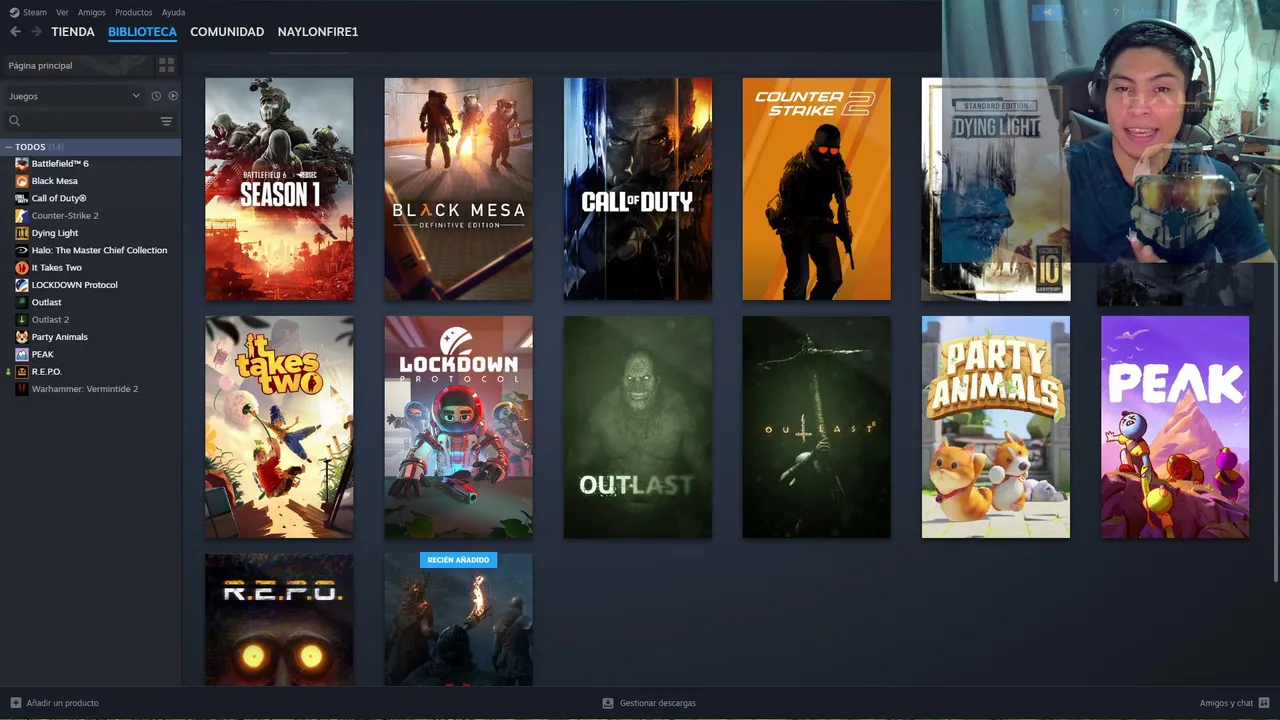Image resolution: width=1280 pixels, height=720 pixels.
Task: Open Battlefield 6 Season 1 cover
Action: click(x=279, y=189)
